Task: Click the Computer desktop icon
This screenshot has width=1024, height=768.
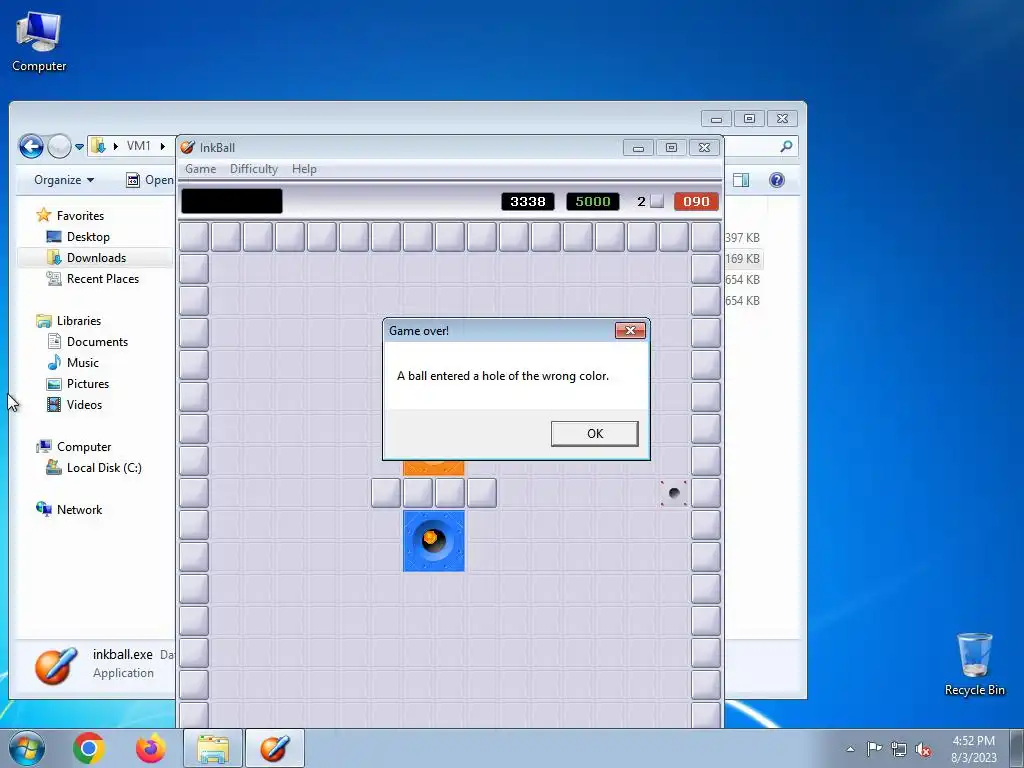Action: (x=39, y=41)
